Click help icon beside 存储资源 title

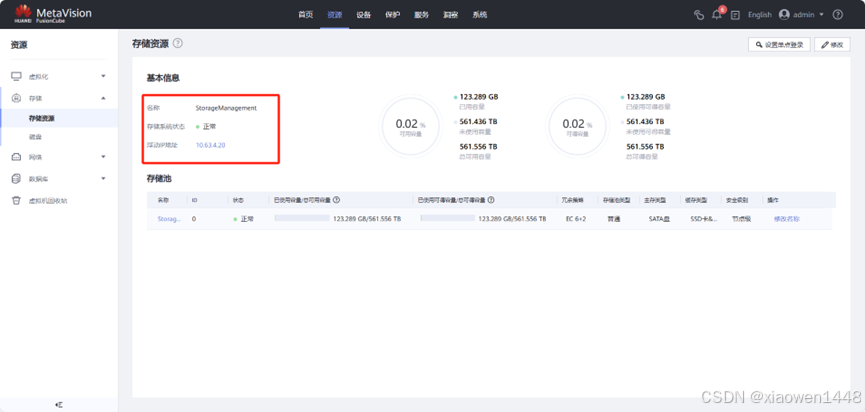178,43
